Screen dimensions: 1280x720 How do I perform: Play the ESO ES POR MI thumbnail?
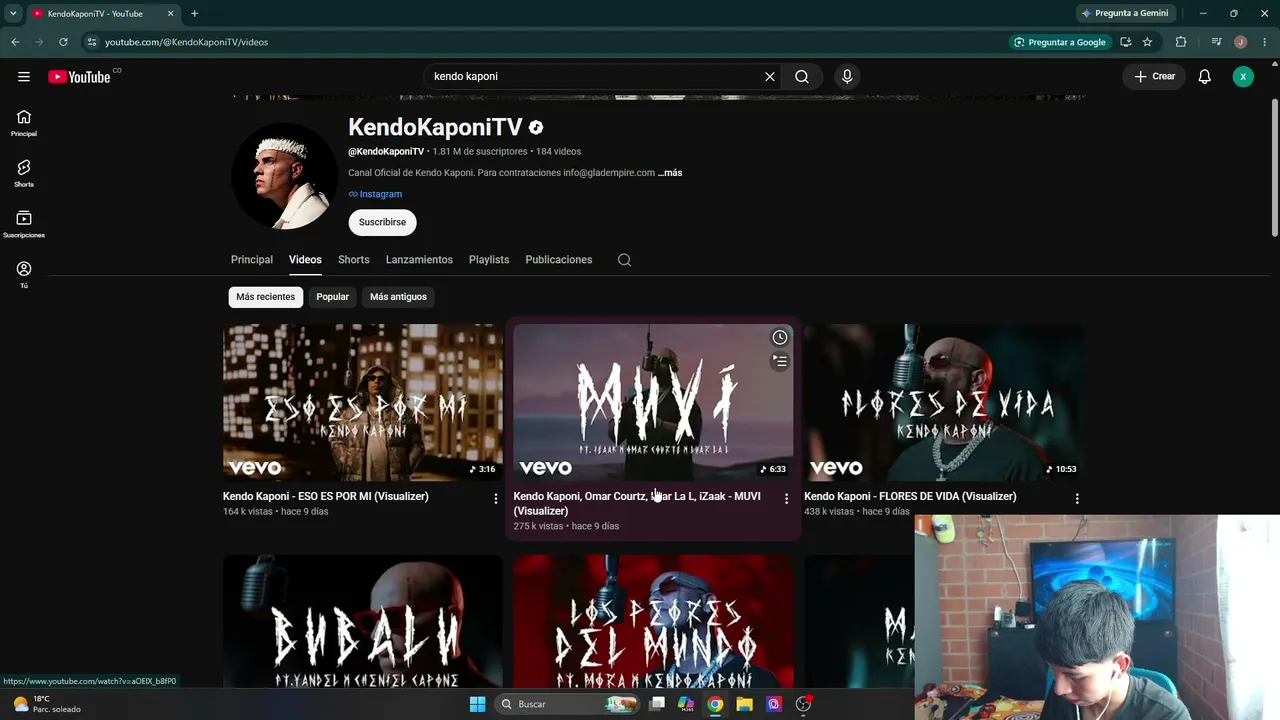tap(363, 402)
